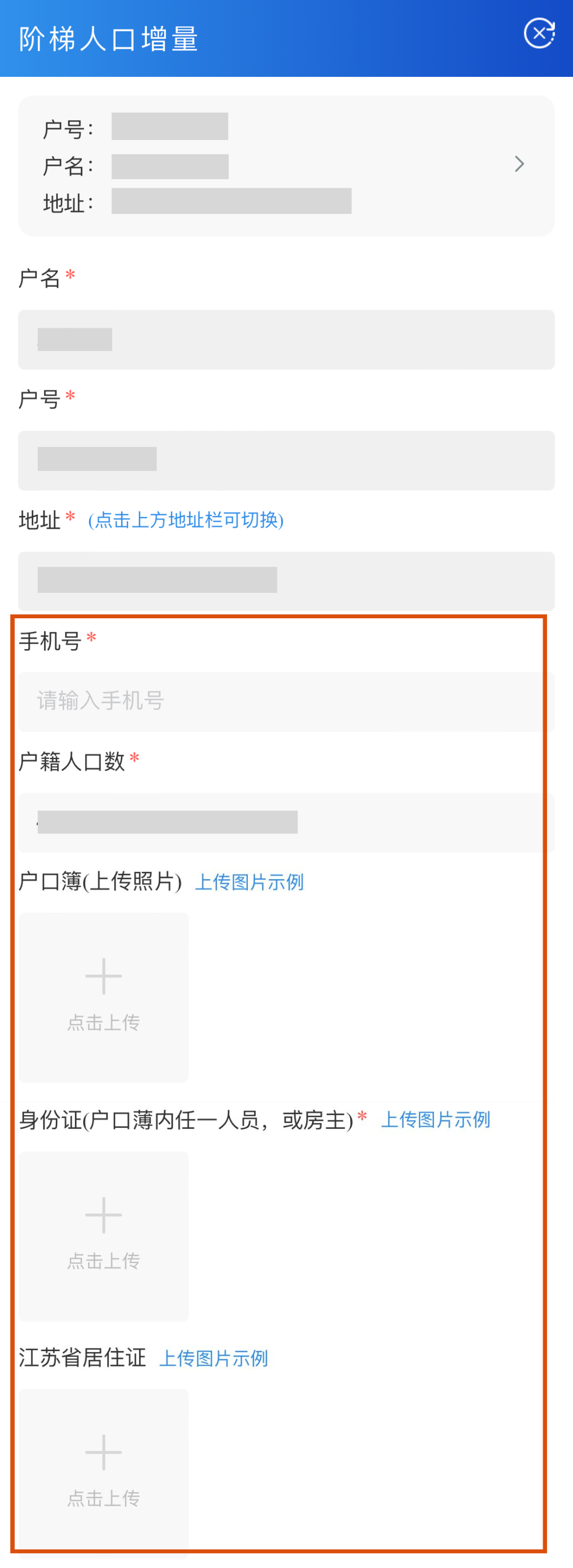The width and height of the screenshot is (573, 1568).
Task: Select the 地址 row in account card
Action: (197, 202)
